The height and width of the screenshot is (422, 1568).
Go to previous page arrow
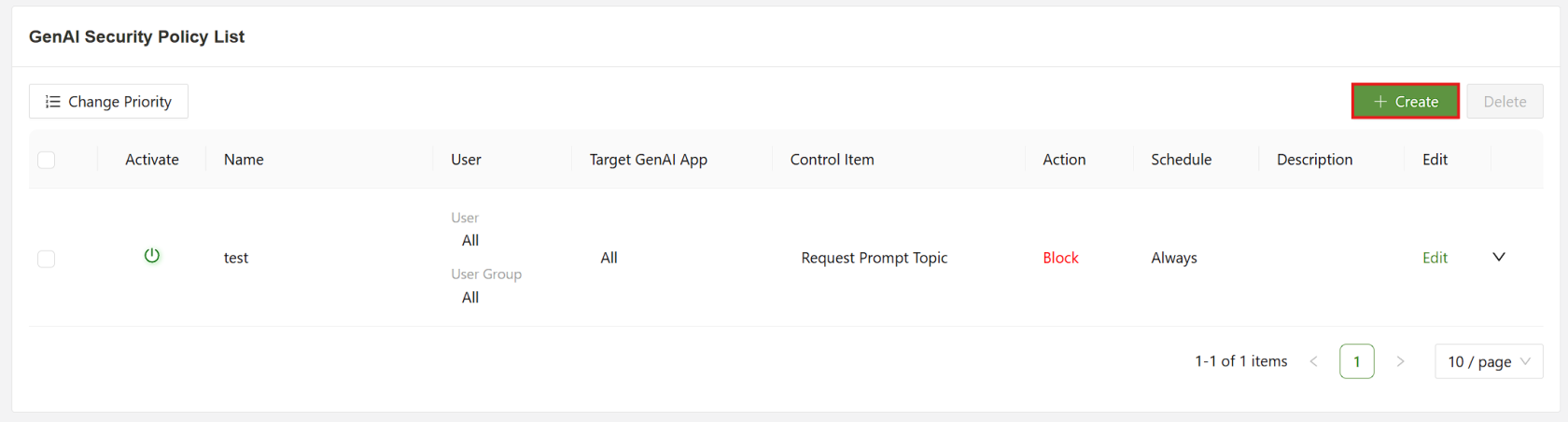pyautogui.click(x=1313, y=361)
